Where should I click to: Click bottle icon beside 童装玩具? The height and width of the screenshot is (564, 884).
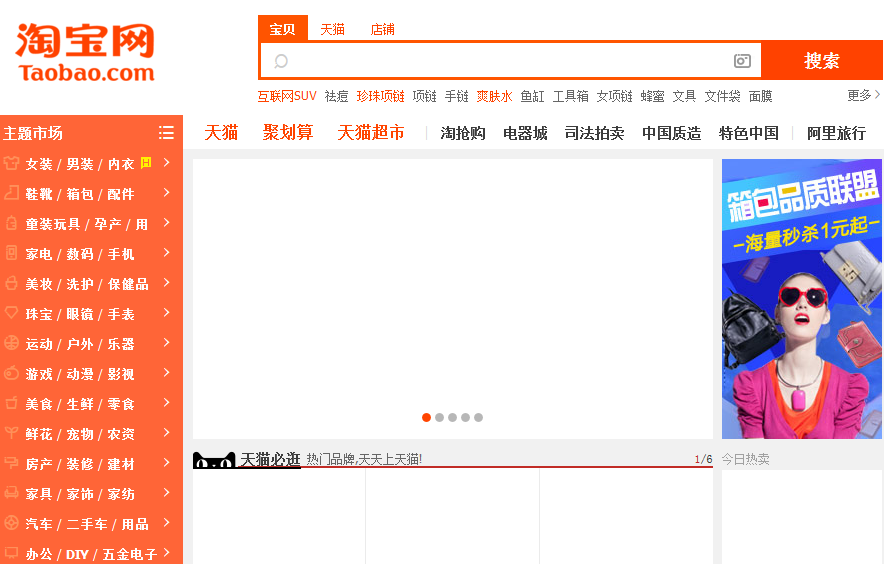click(x=11, y=223)
